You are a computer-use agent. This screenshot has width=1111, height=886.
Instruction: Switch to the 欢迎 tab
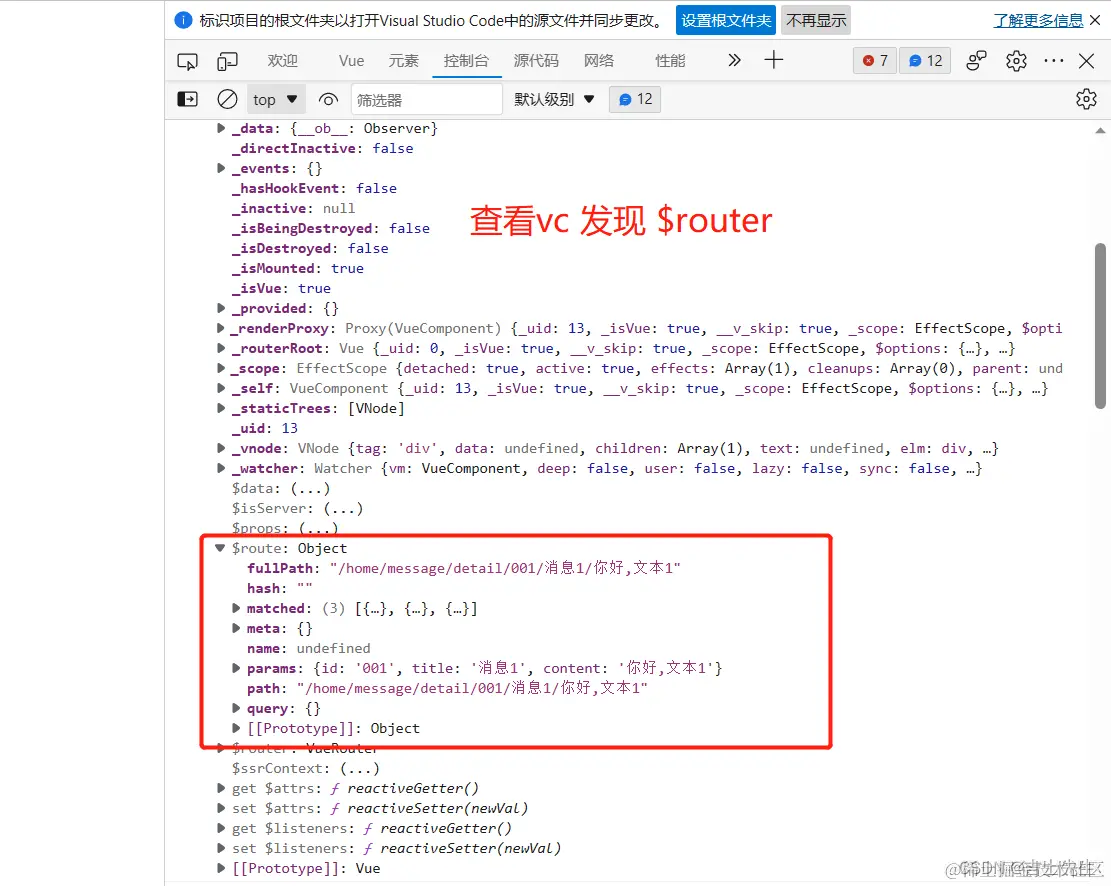coord(283,61)
